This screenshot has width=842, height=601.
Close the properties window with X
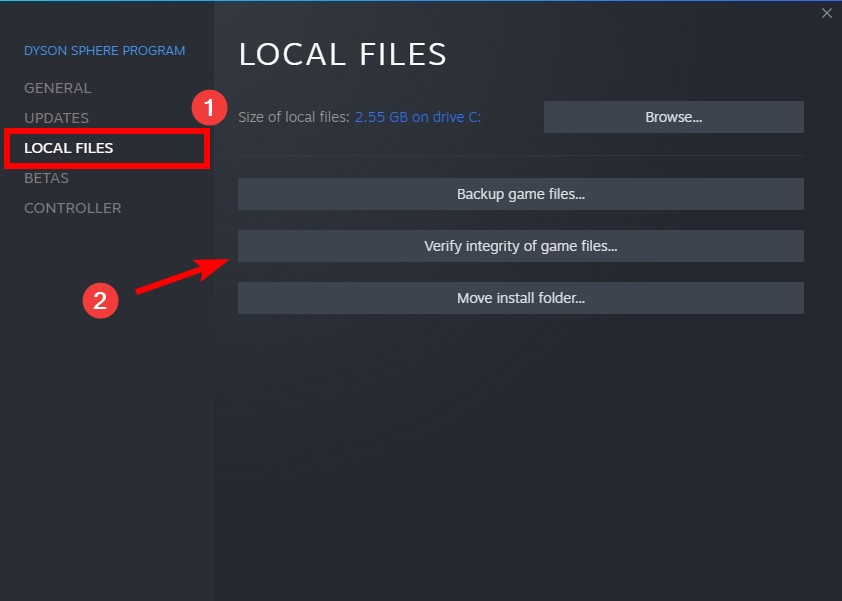pyautogui.click(x=826, y=13)
